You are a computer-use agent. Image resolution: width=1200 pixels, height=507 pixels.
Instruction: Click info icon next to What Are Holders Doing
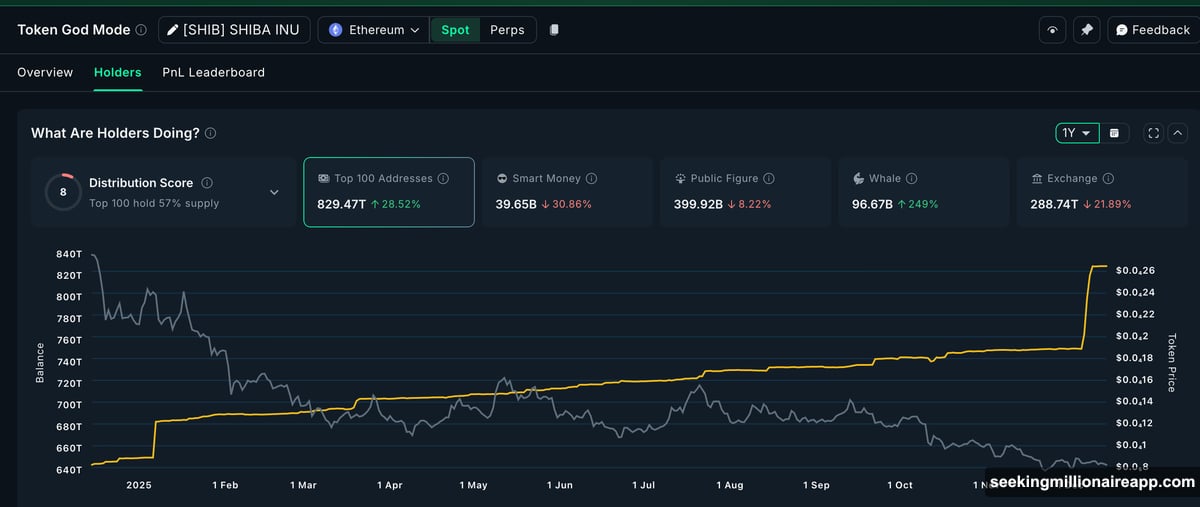(210, 133)
